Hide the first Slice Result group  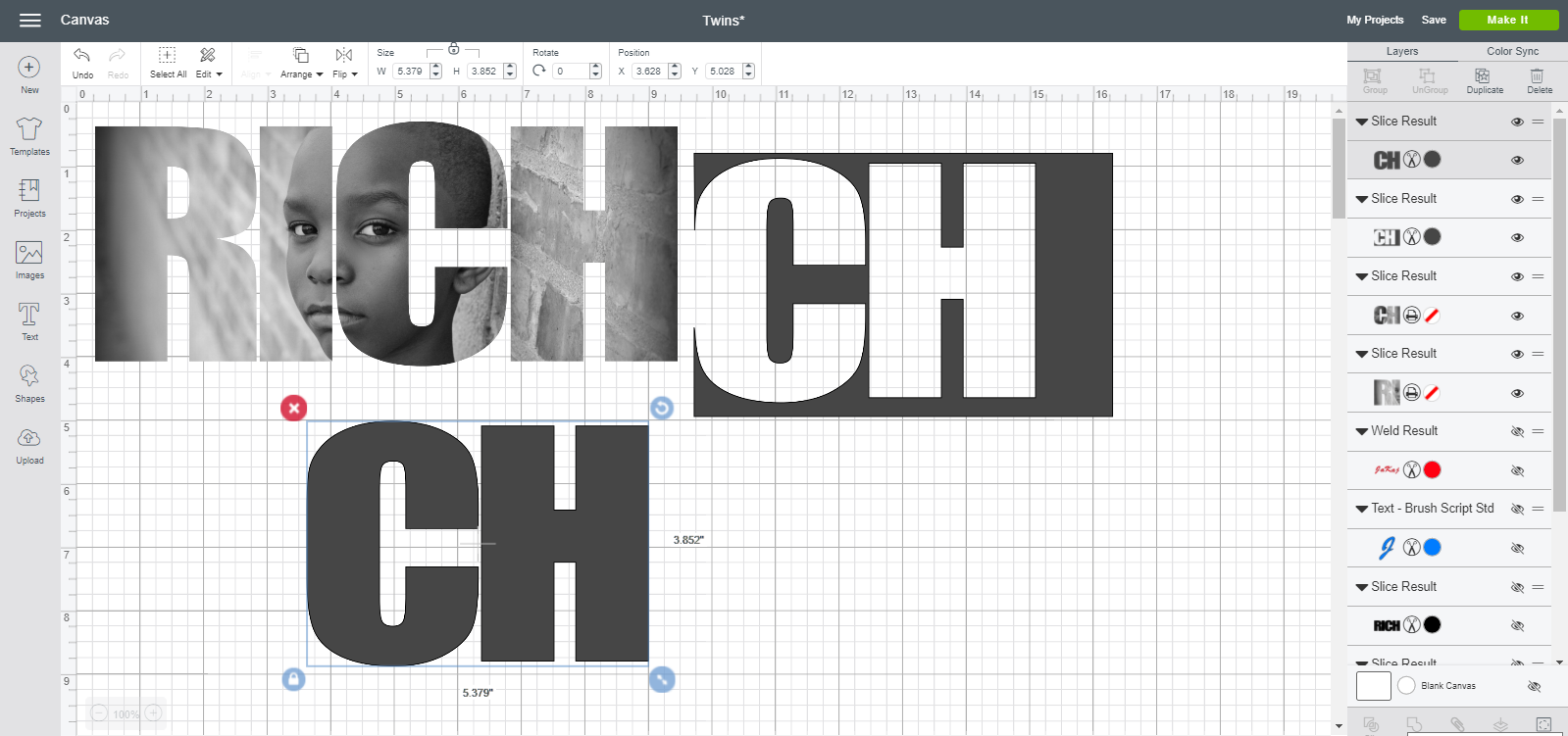click(x=1517, y=122)
